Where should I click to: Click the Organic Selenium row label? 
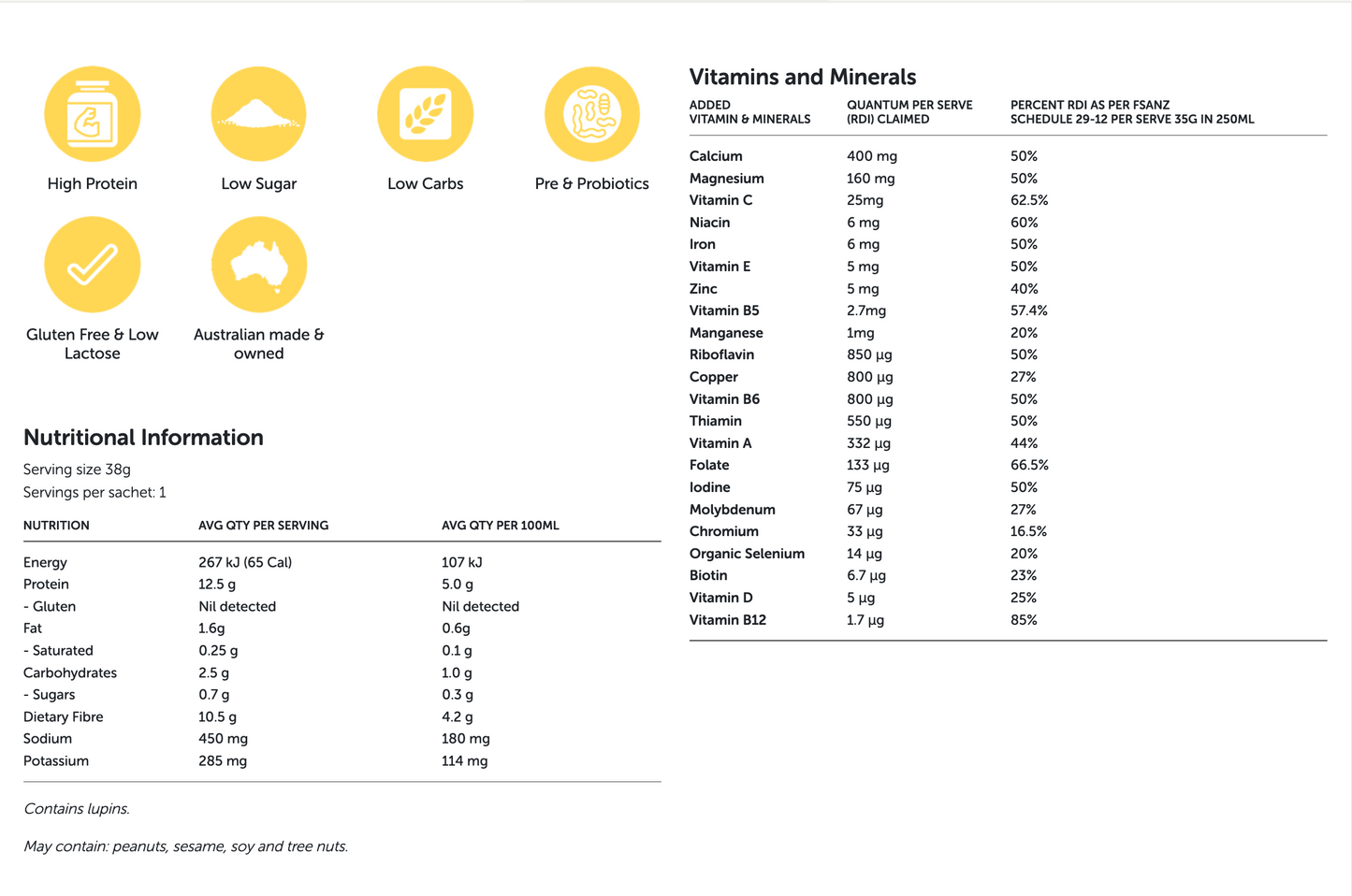pos(747,554)
